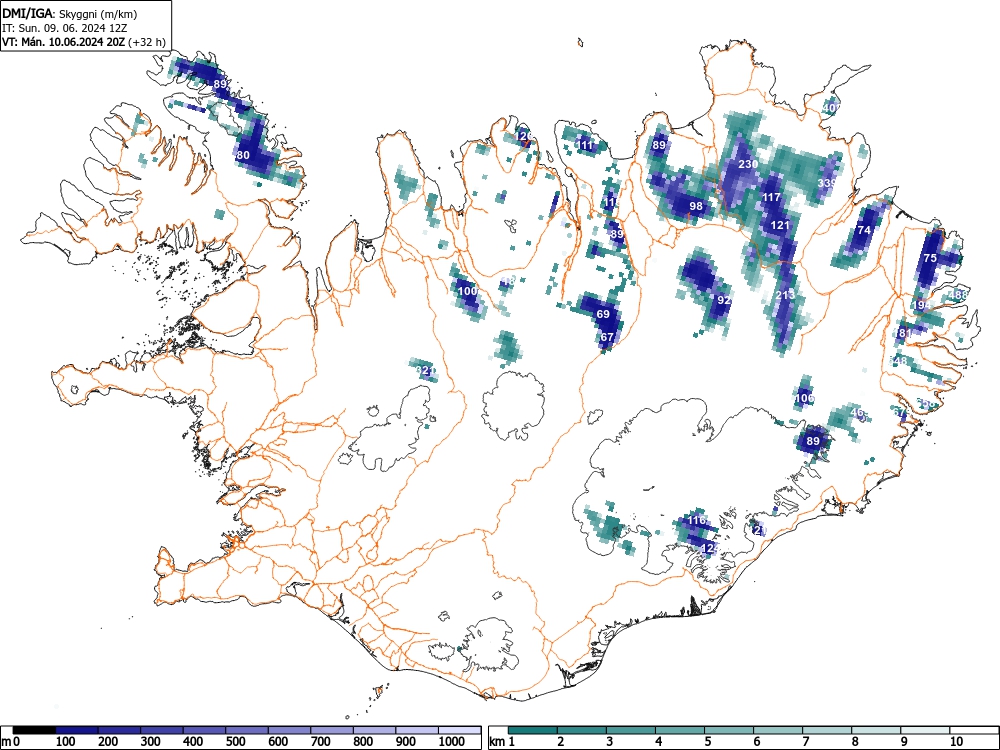The image size is (1000, 750).
Task: Click the '111' visibility value on the map
Action: (x=585, y=145)
